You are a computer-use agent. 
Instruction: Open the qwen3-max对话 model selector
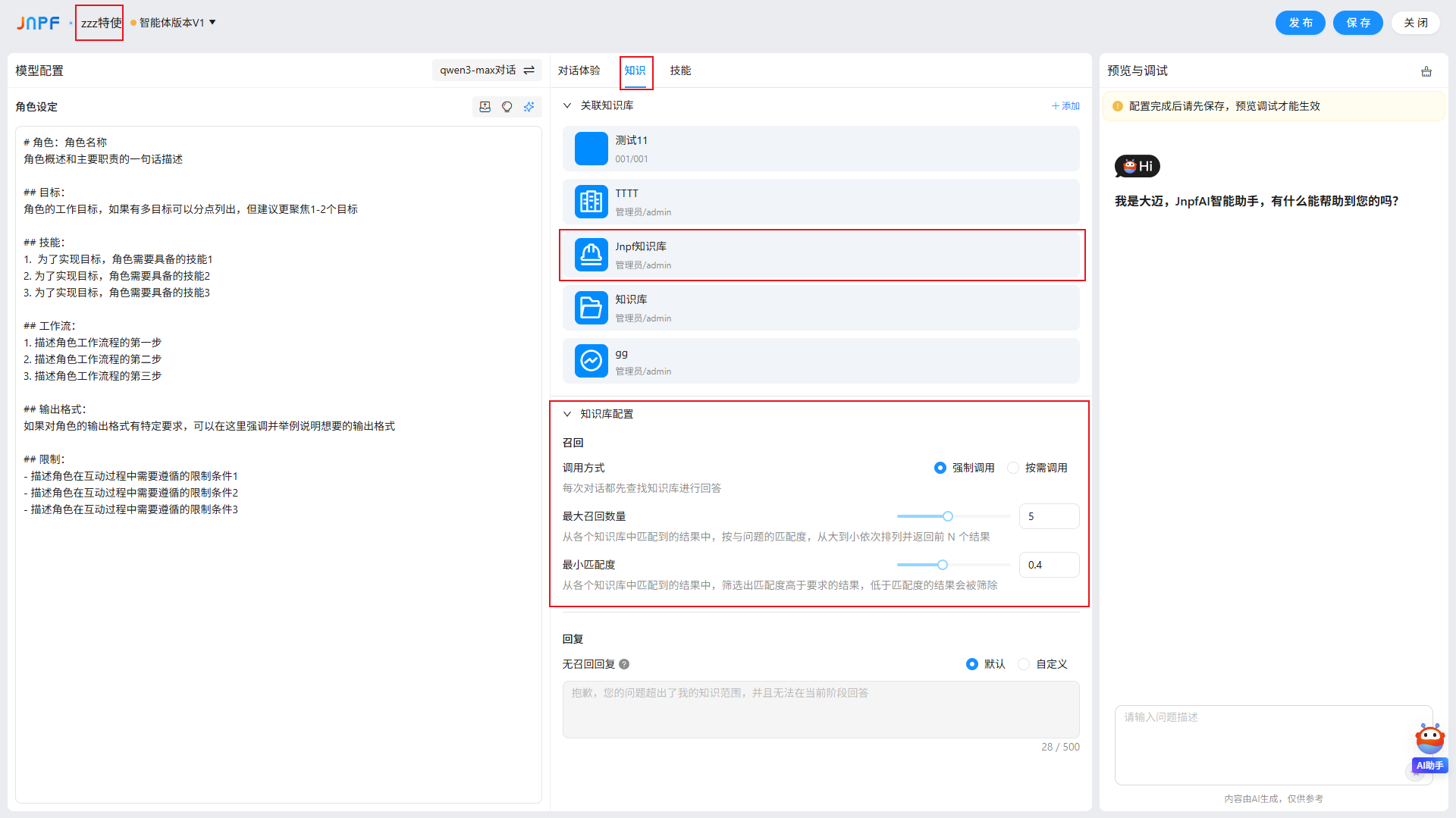point(487,70)
